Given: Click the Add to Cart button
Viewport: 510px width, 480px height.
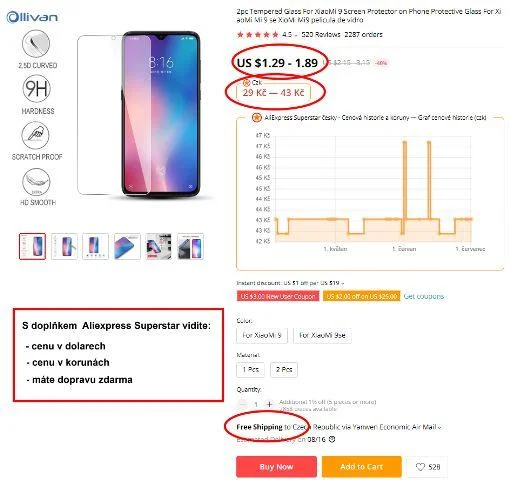Looking at the screenshot, I should [362, 467].
